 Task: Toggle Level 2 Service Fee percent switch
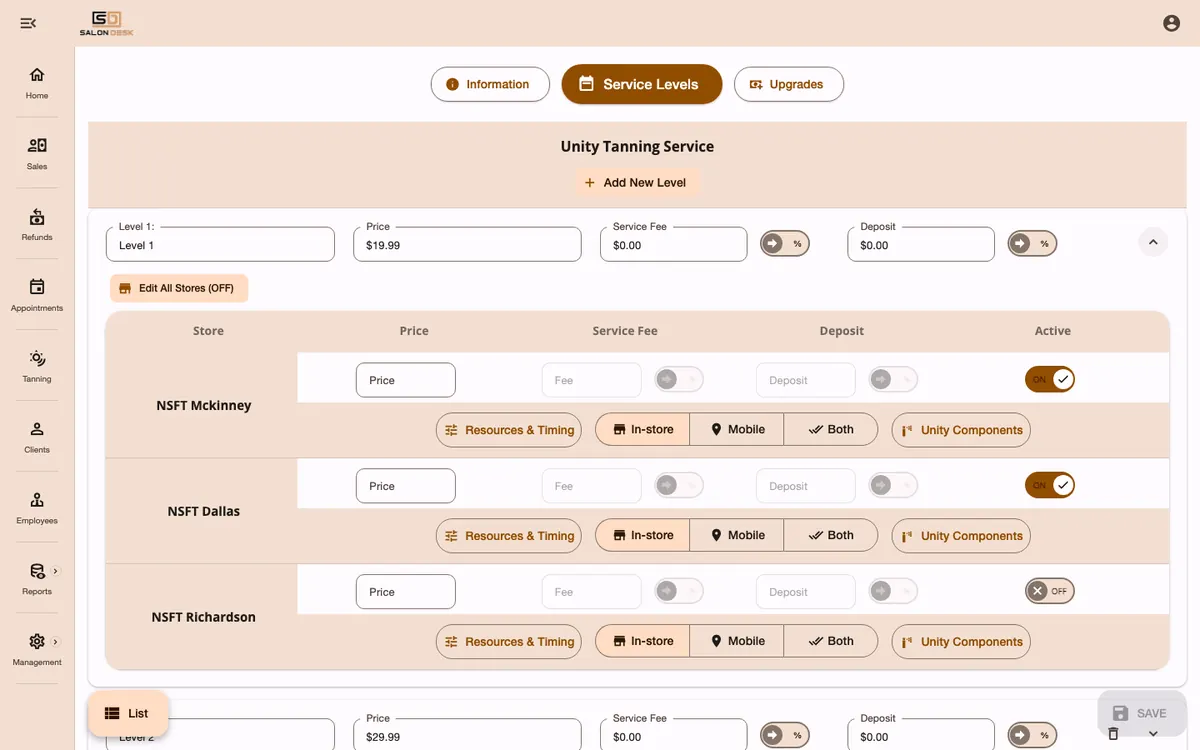click(x=785, y=736)
